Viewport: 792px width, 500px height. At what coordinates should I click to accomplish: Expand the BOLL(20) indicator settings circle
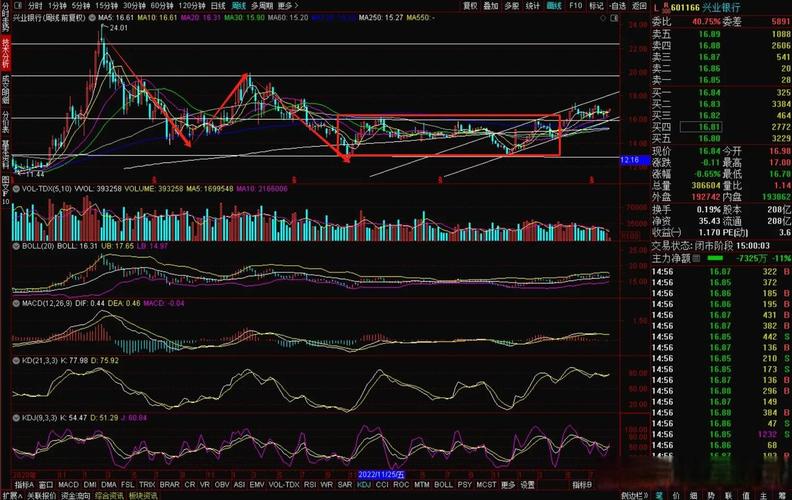click(x=17, y=245)
